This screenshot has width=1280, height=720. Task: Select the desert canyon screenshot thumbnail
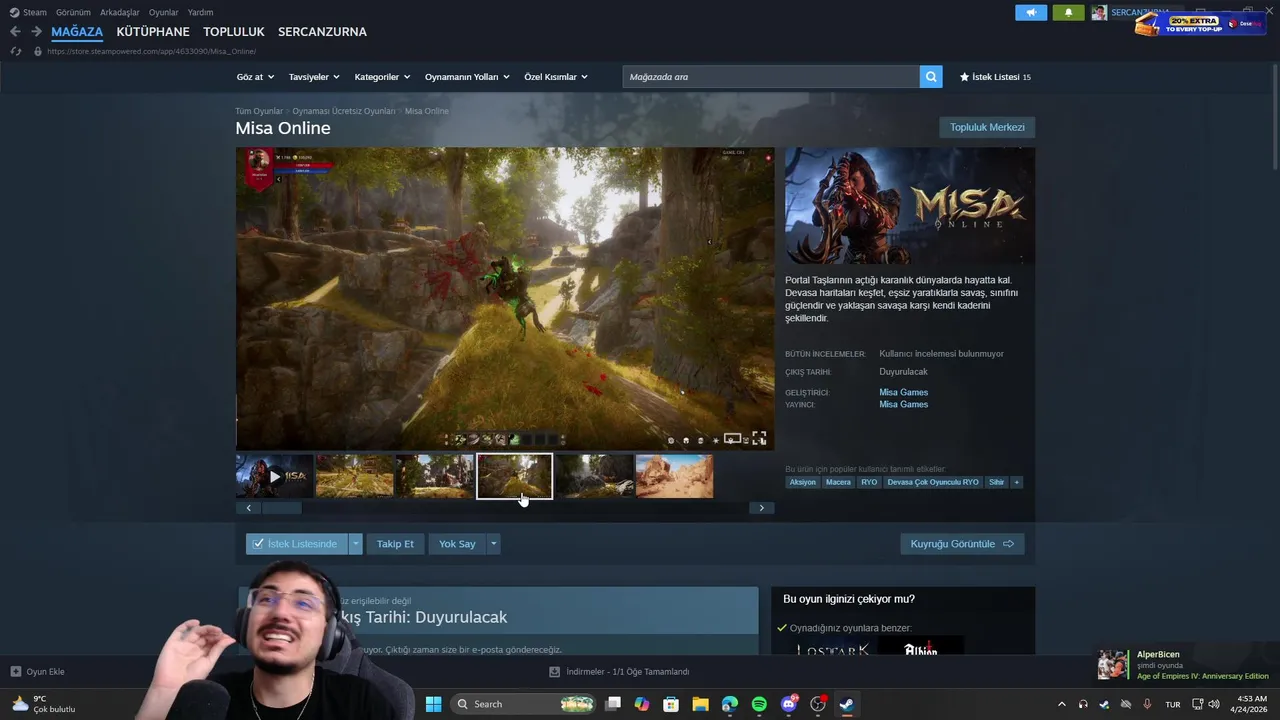tap(674, 477)
